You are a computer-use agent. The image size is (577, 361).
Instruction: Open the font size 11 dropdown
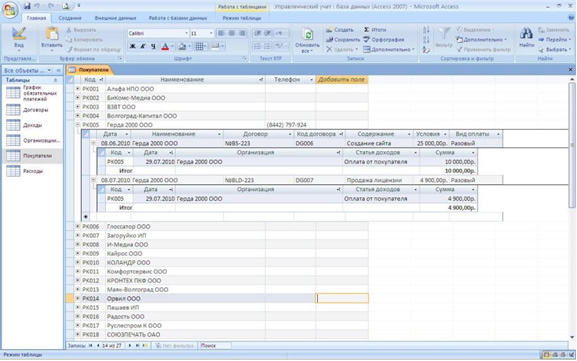211,33
